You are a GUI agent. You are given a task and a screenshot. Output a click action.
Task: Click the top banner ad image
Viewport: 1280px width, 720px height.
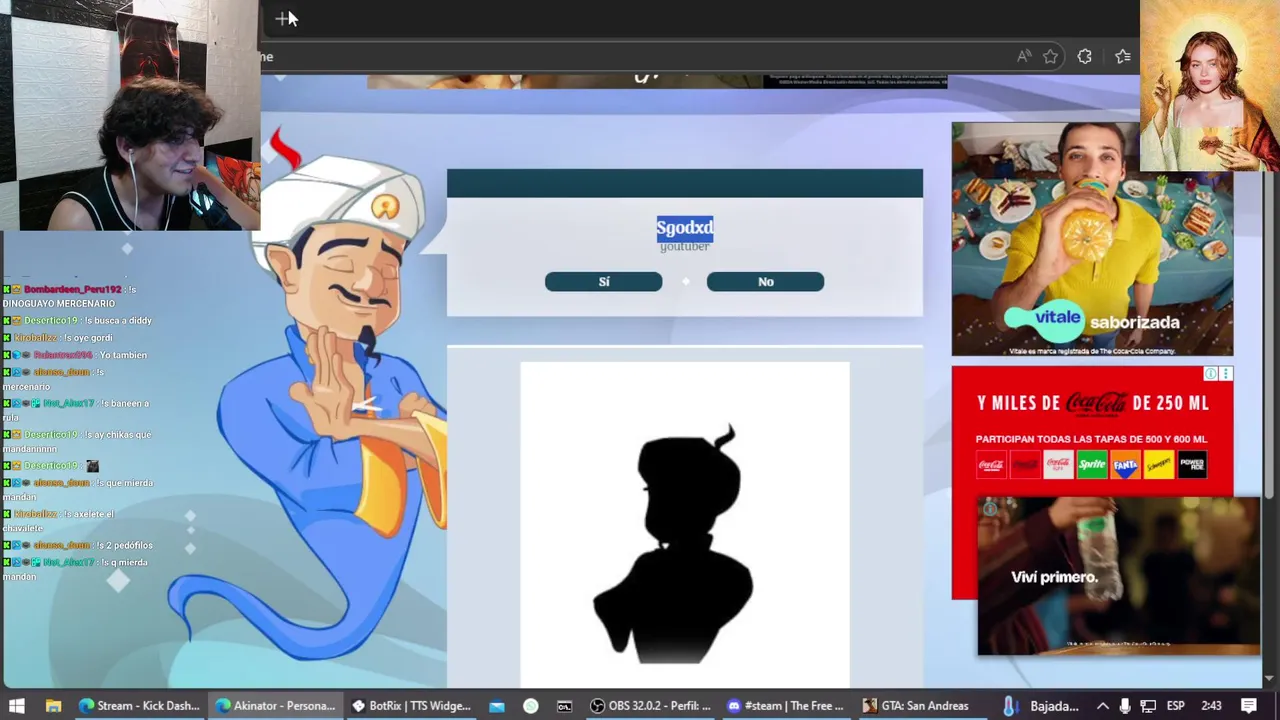(657, 81)
